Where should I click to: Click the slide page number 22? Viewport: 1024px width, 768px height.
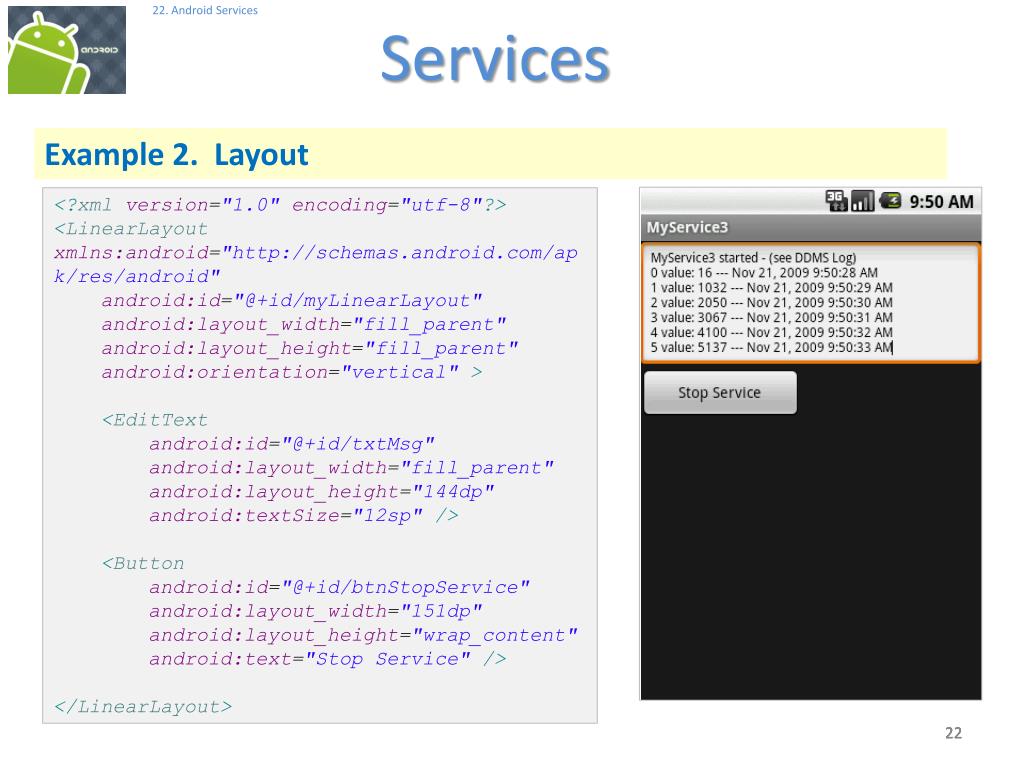point(953,734)
